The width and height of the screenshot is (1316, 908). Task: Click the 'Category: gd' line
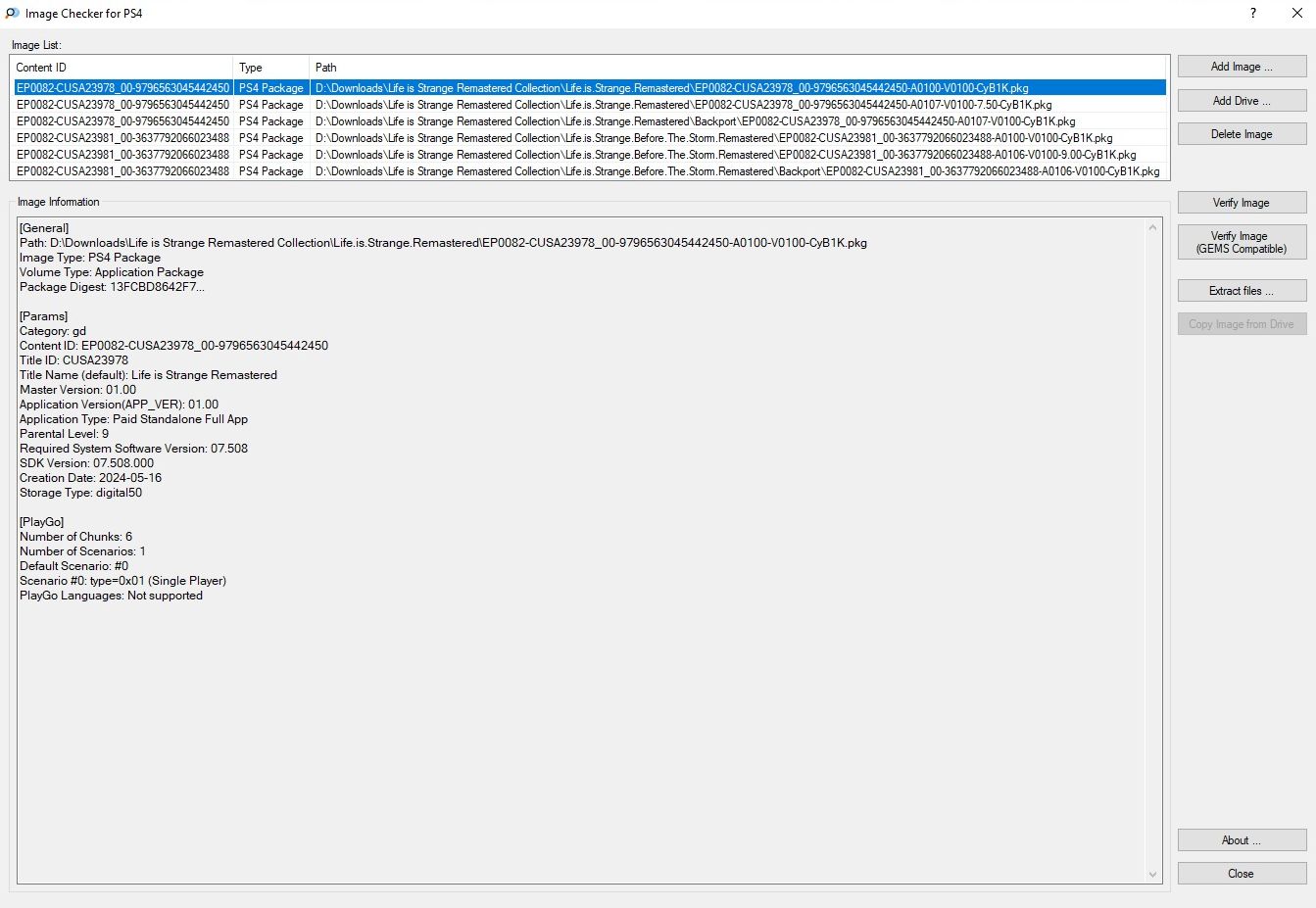53,331
